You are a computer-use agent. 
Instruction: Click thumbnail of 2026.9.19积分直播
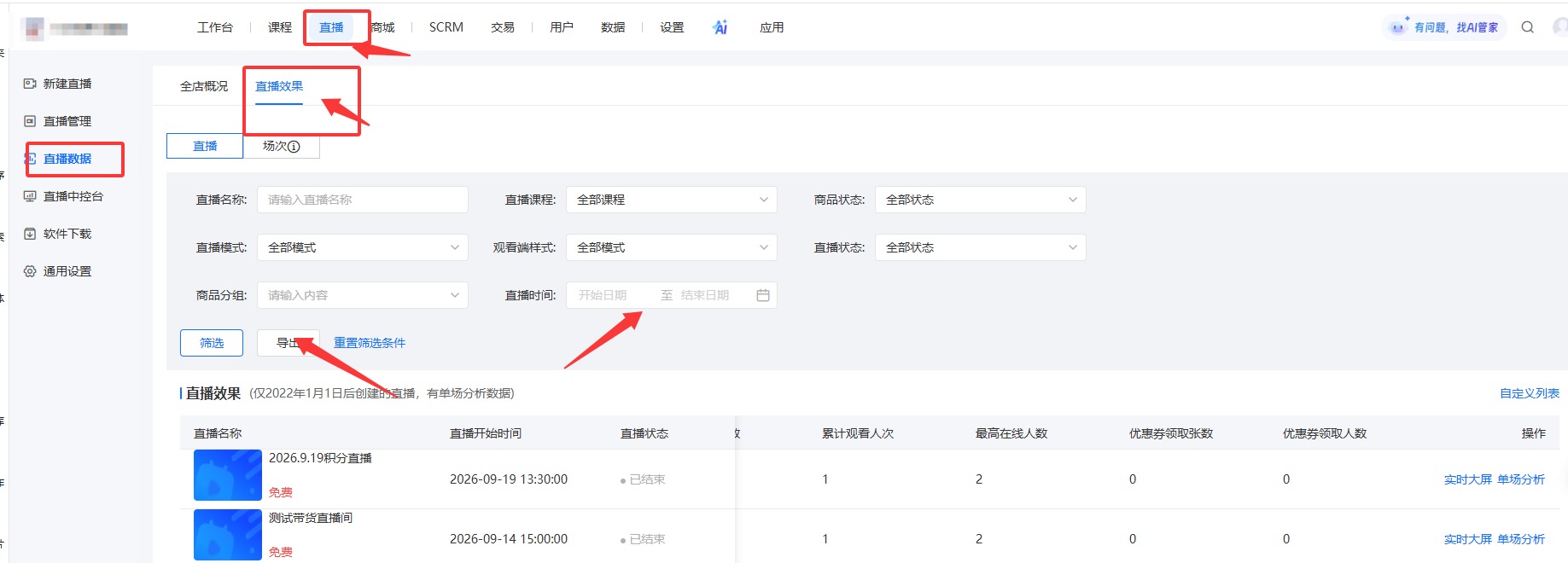point(228,475)
